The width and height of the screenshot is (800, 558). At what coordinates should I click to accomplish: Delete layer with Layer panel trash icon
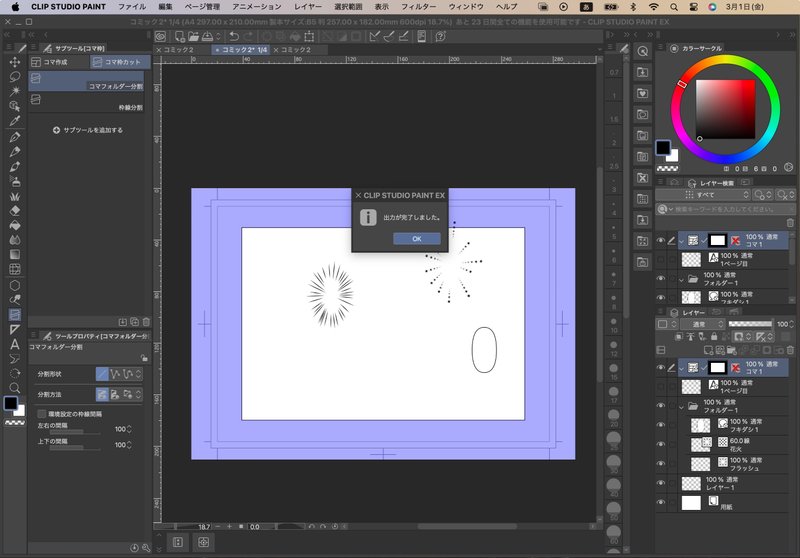tap(790, 350)
